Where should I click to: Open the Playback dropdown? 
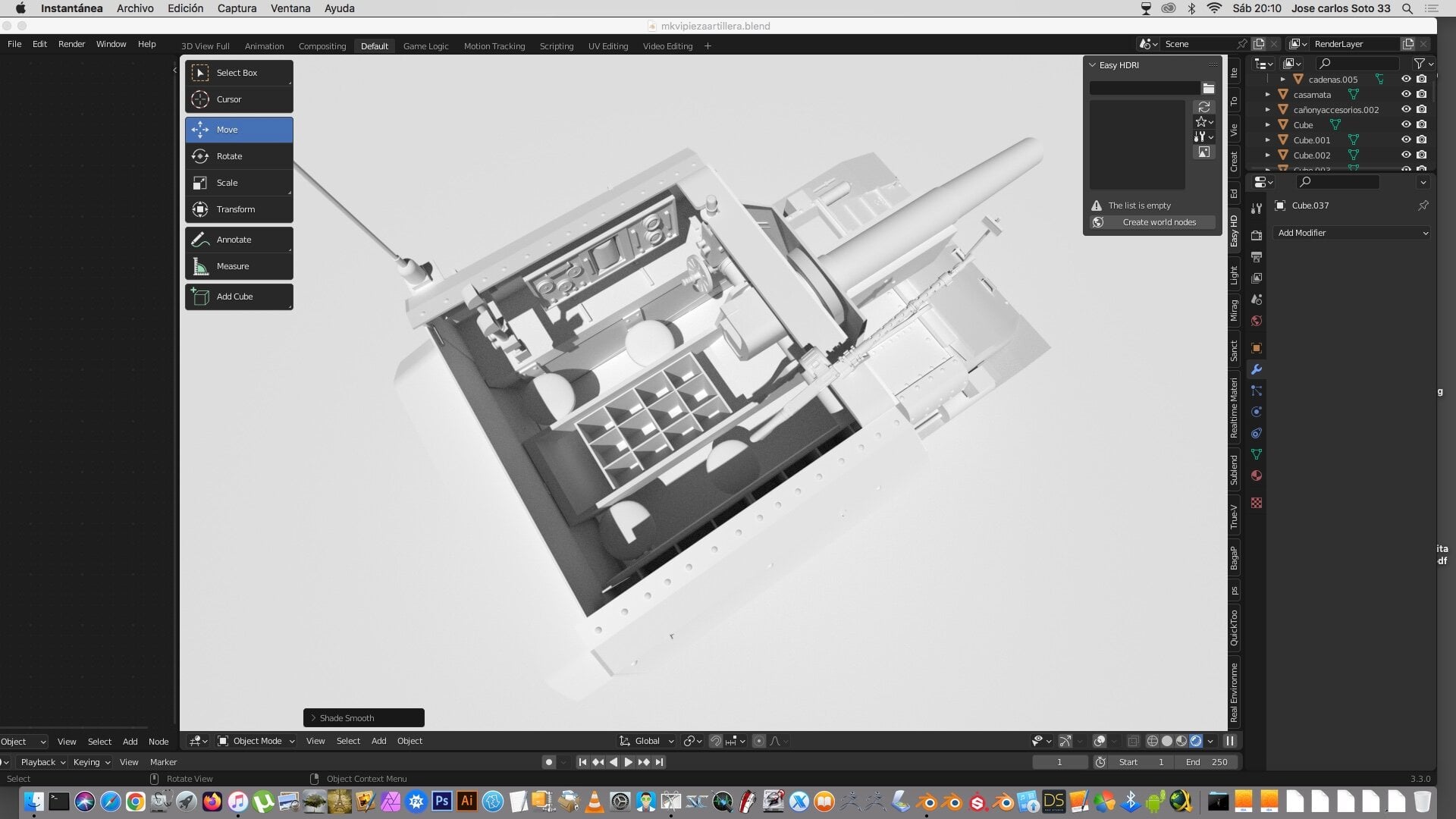tap(42, 762)
